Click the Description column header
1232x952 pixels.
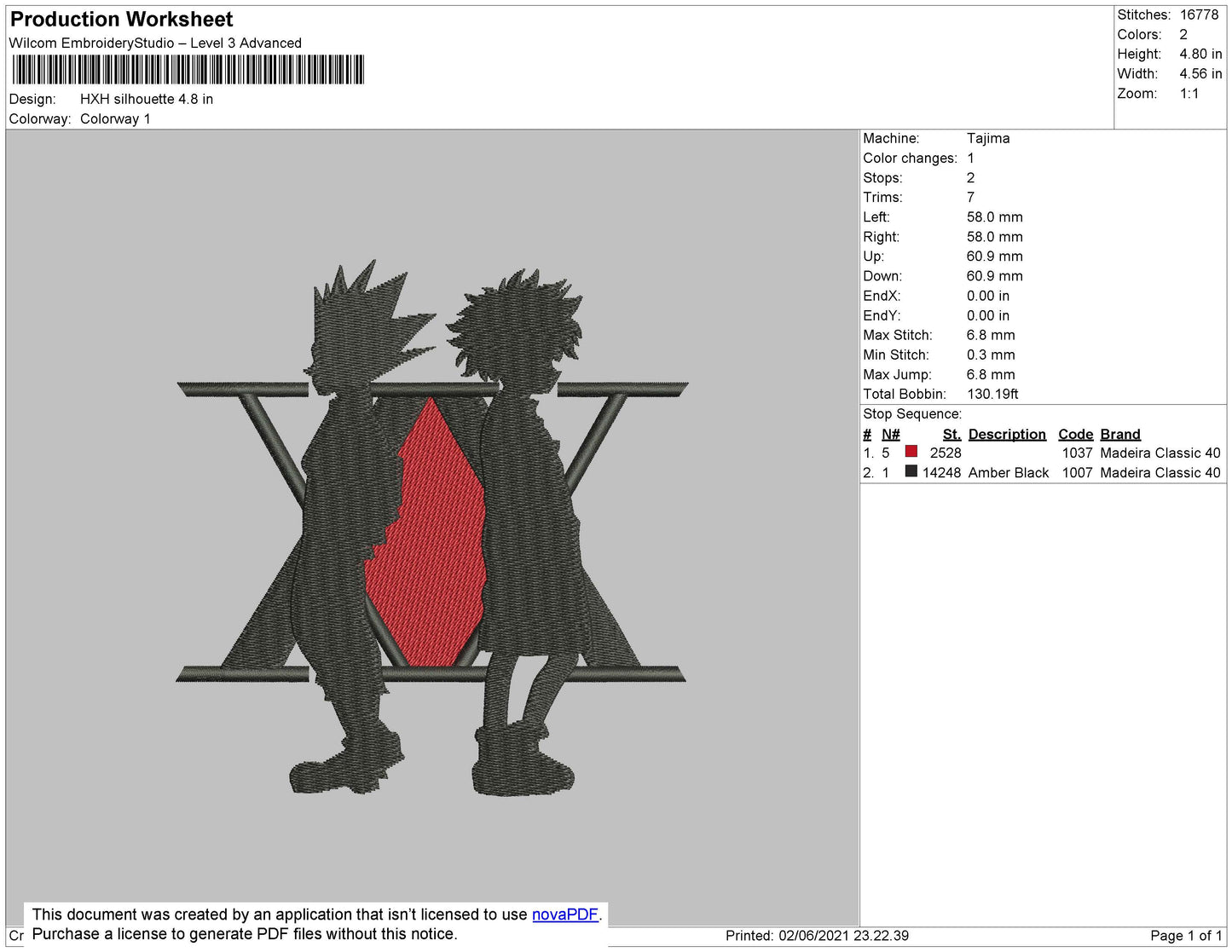[1006, 434]
